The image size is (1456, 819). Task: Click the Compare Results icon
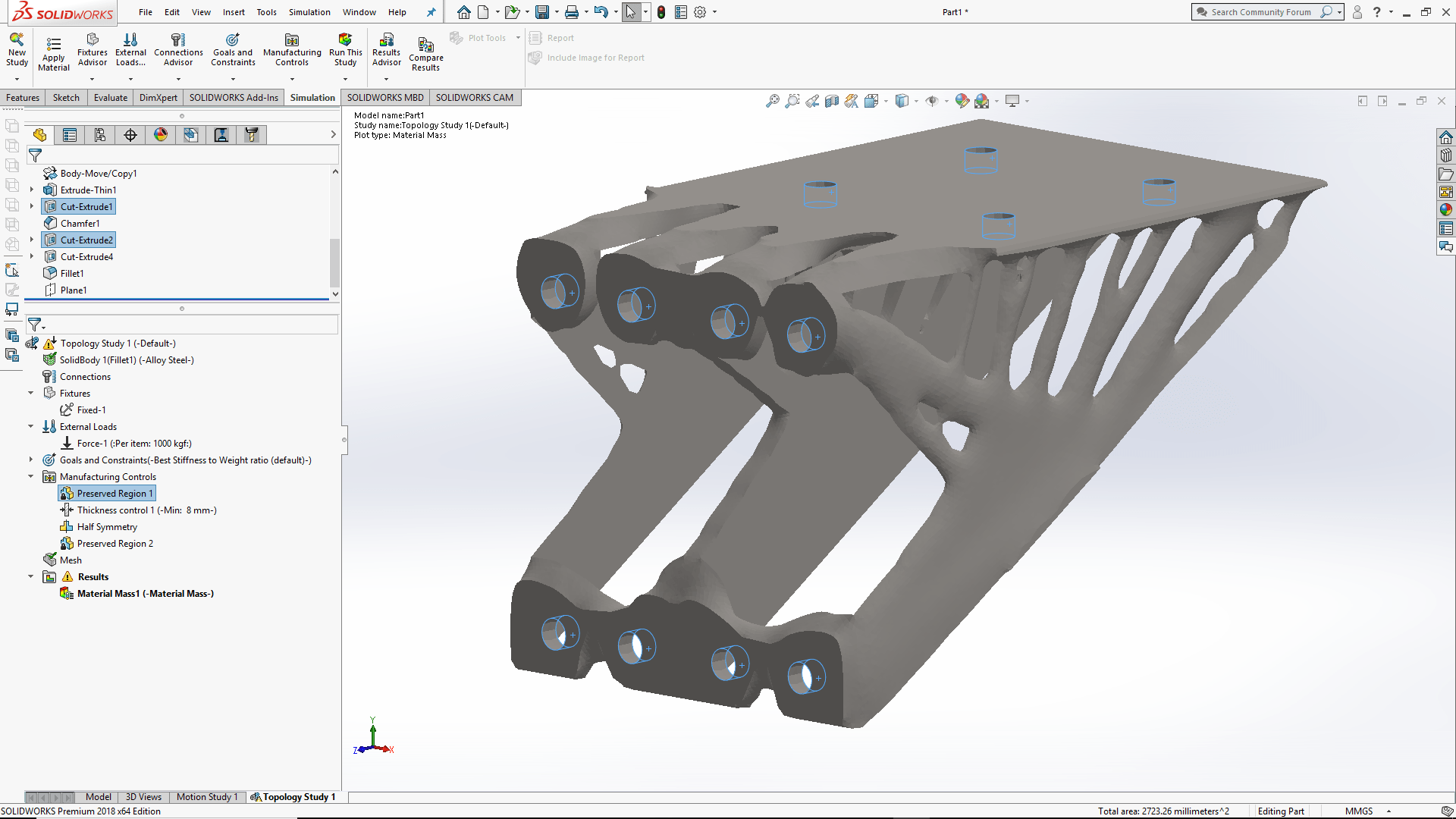(x=425, y=45)
